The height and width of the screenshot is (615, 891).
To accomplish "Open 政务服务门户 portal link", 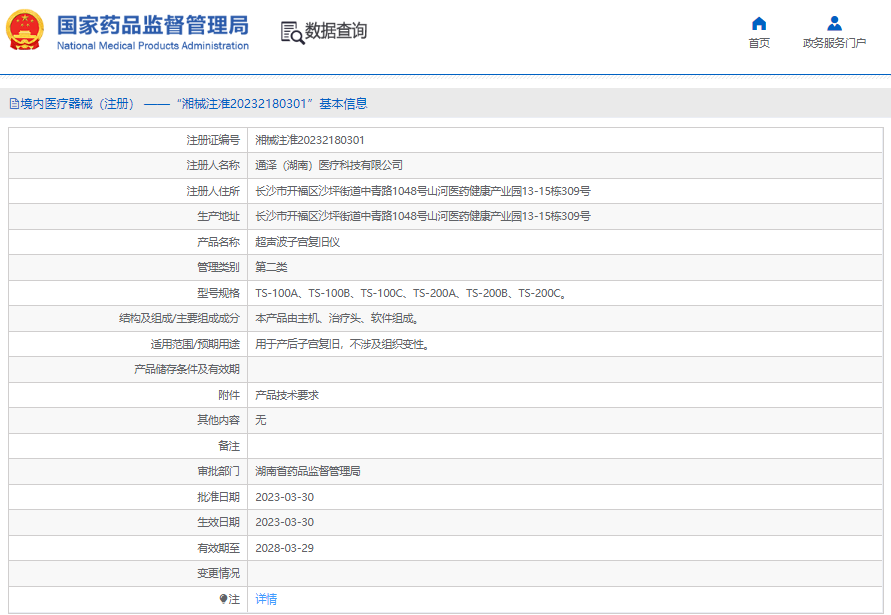I will point(834,43).
